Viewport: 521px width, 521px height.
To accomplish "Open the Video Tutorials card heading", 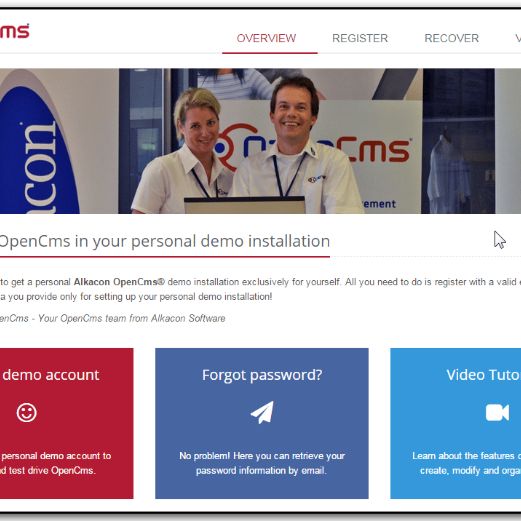I will pos(484,375).
